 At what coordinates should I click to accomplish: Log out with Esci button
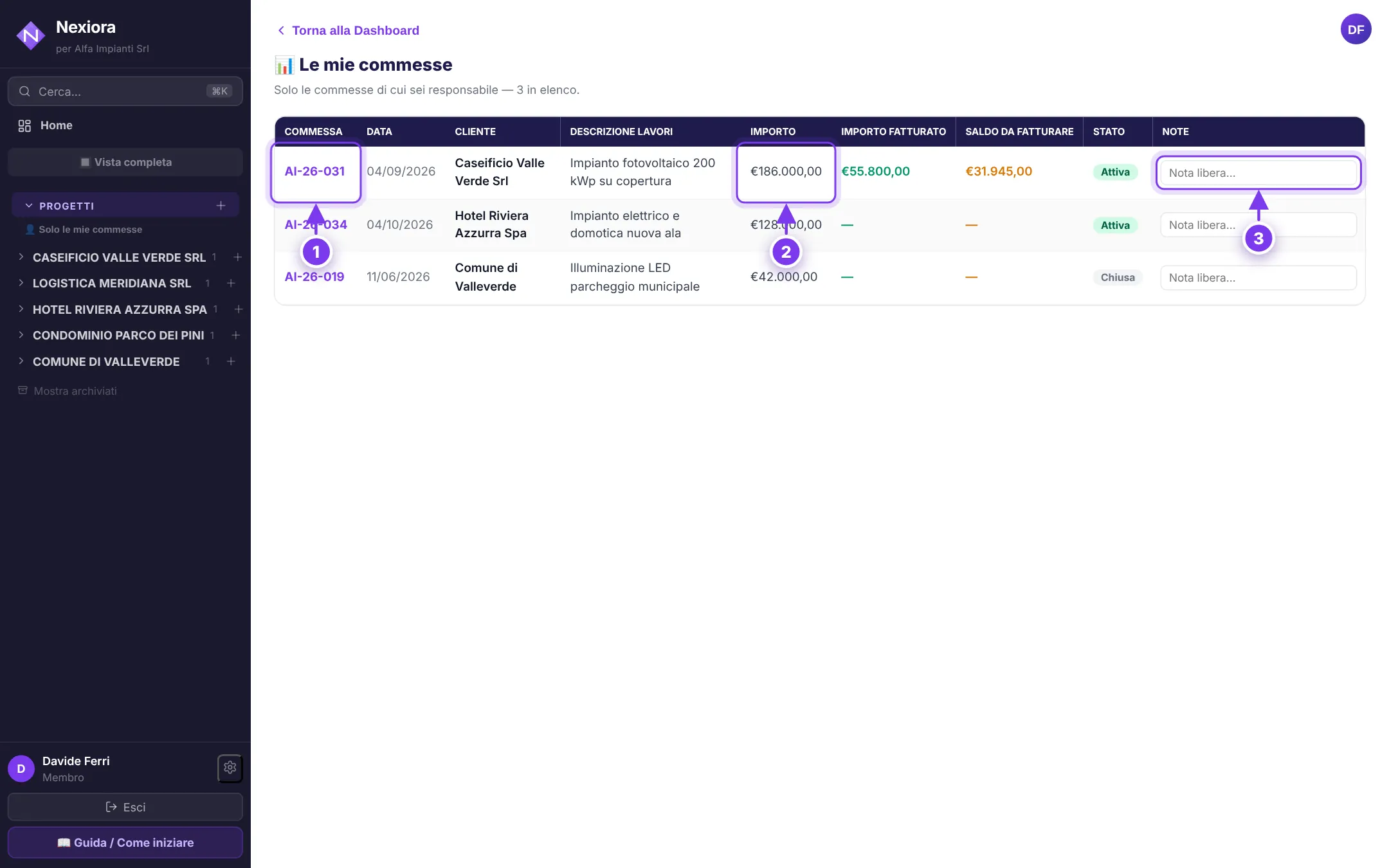tap(125, 807)
